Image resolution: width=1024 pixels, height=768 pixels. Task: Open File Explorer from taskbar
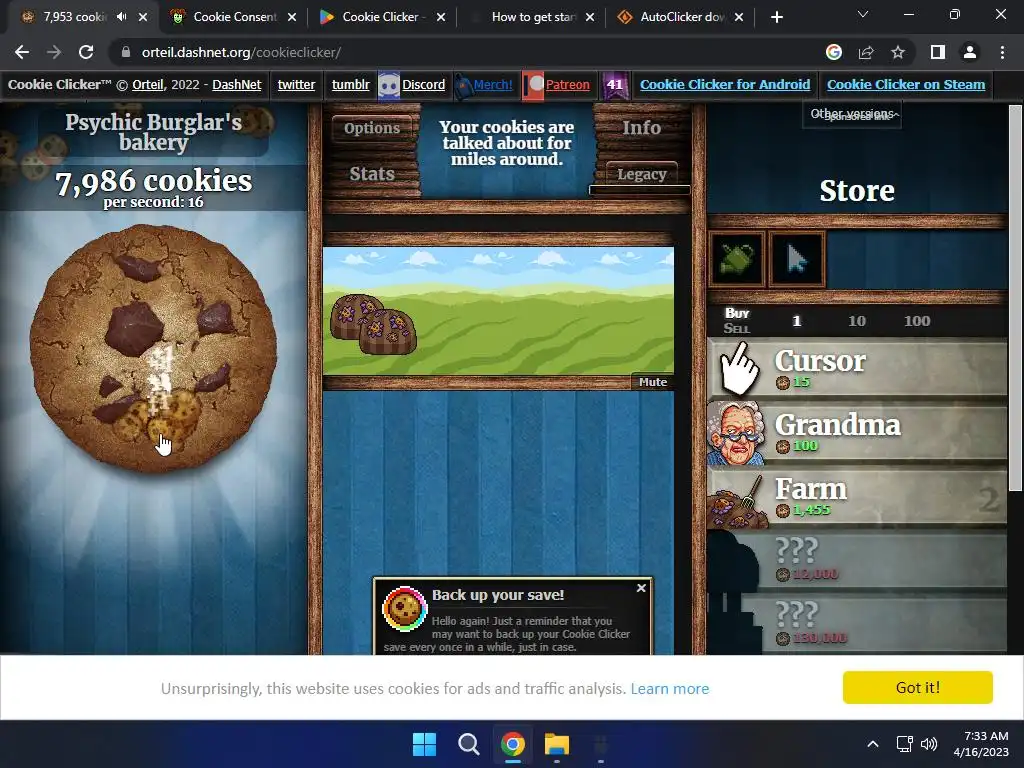pos(557,744)
